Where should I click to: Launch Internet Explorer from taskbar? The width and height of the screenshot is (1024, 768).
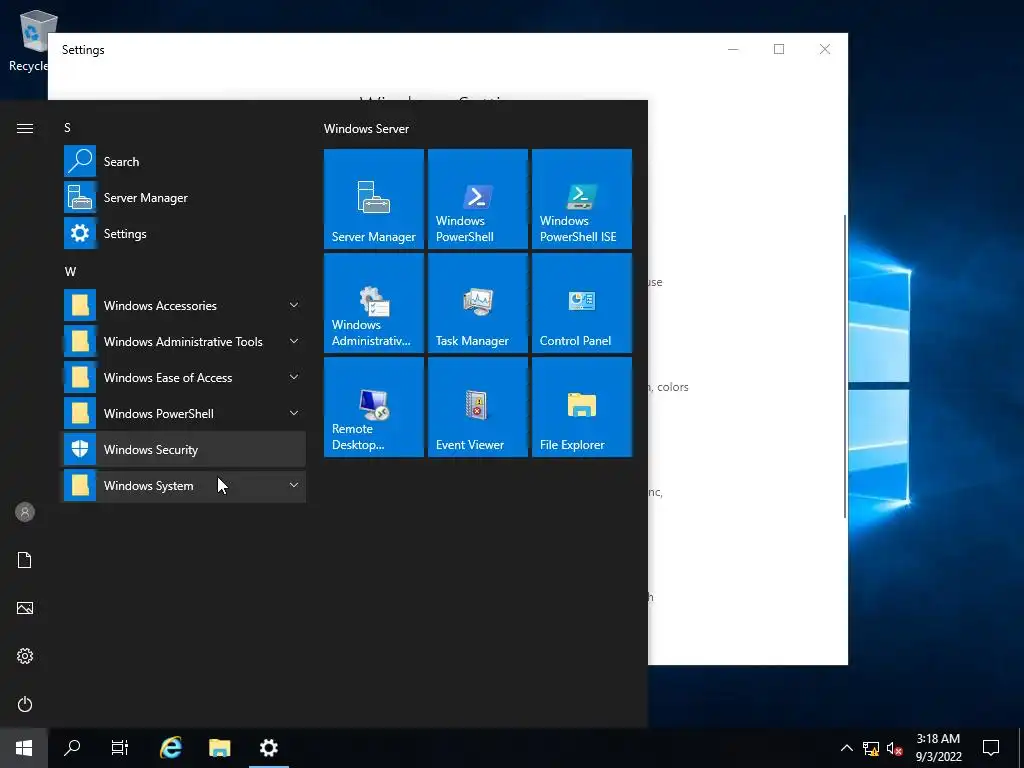(171, 748)
